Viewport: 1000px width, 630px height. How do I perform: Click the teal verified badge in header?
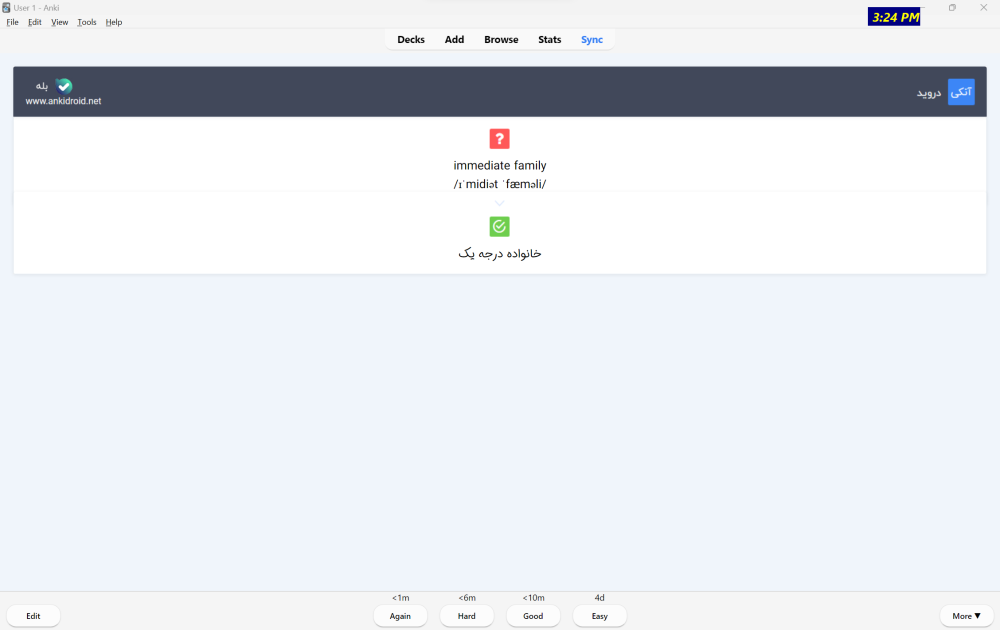(x=64, y=86)
